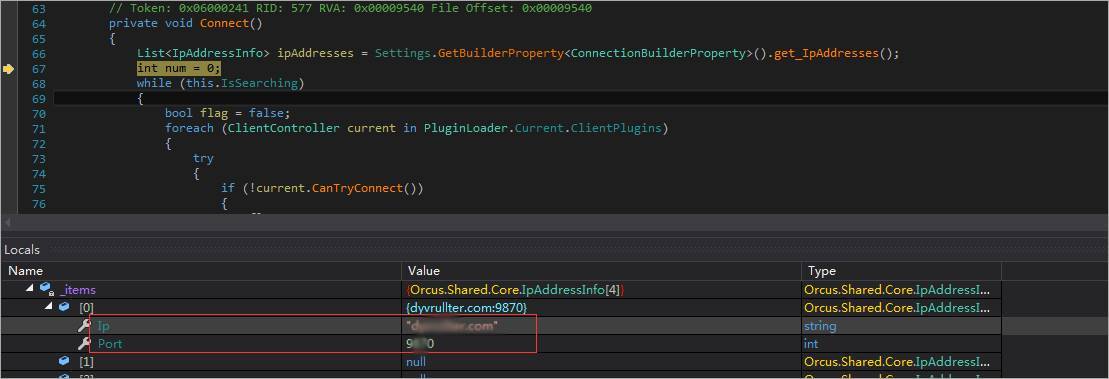Click the 'int' type cell
Image resolution: width=1109 pixels, height=379 pixels.
coord(811,344)
